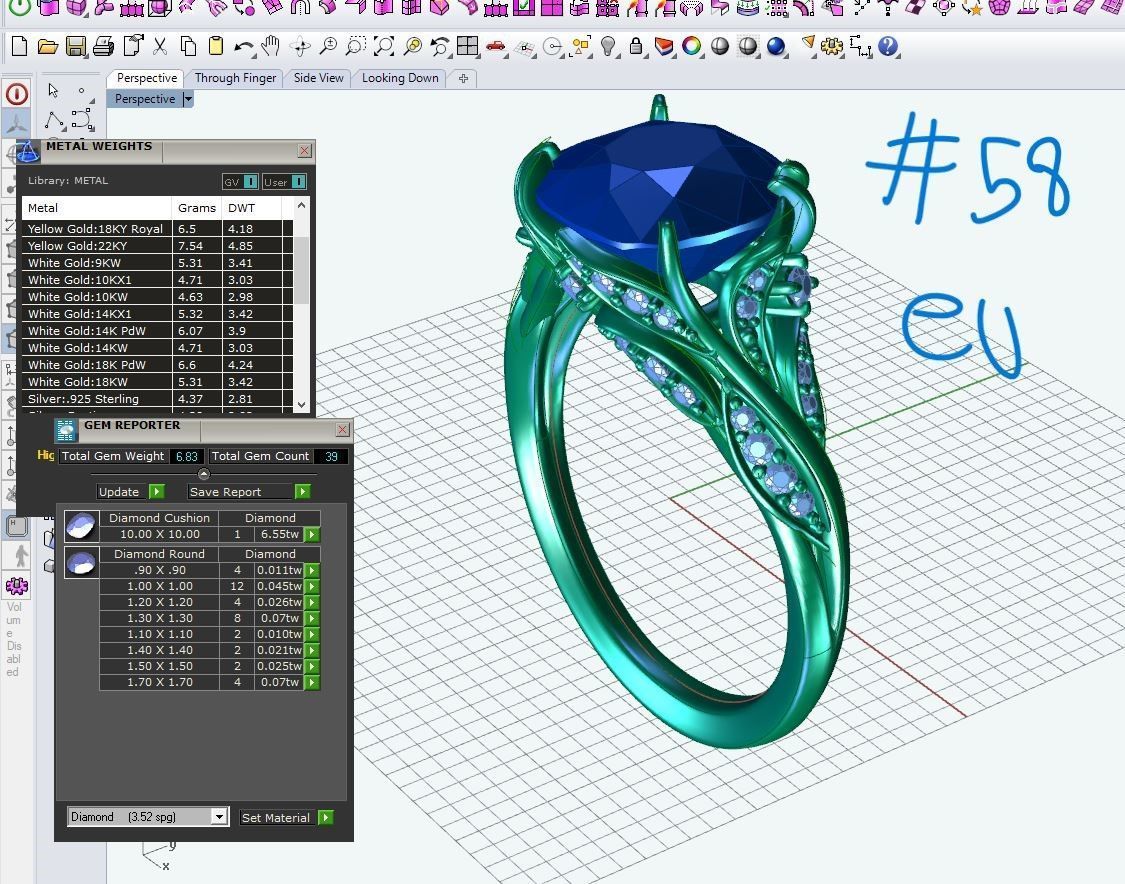Switch to shaded viewport sphere icon
The image size is (1125, 884).
coord(720,47)
